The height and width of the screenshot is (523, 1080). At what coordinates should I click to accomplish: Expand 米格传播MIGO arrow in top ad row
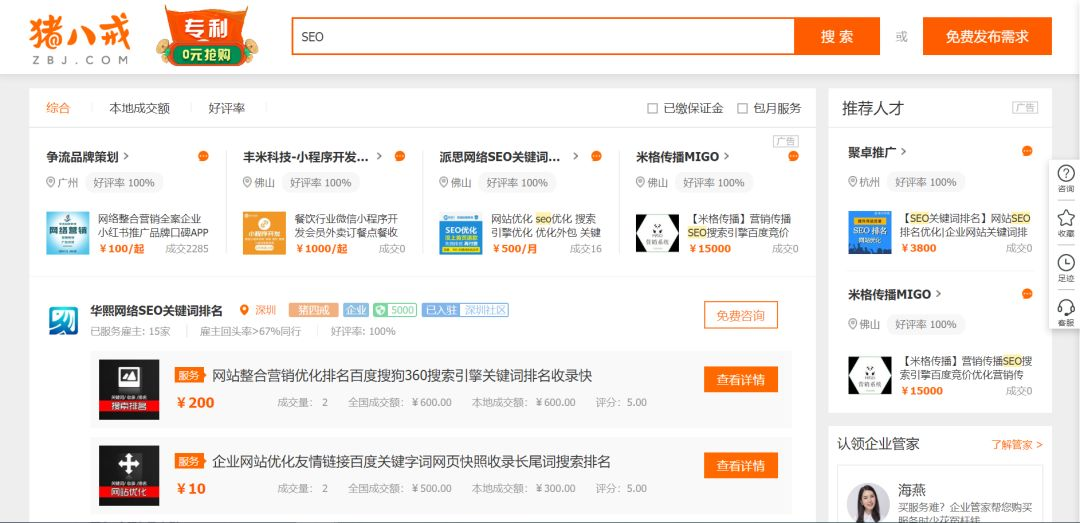(726, 156)
